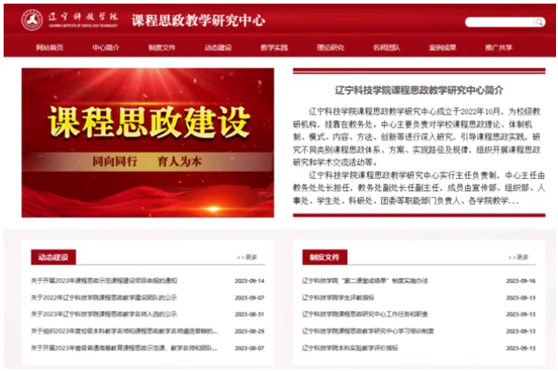Go to 制度文件 in the navigation bar
This screenshot has height=371, width=558.
(162, 48)
